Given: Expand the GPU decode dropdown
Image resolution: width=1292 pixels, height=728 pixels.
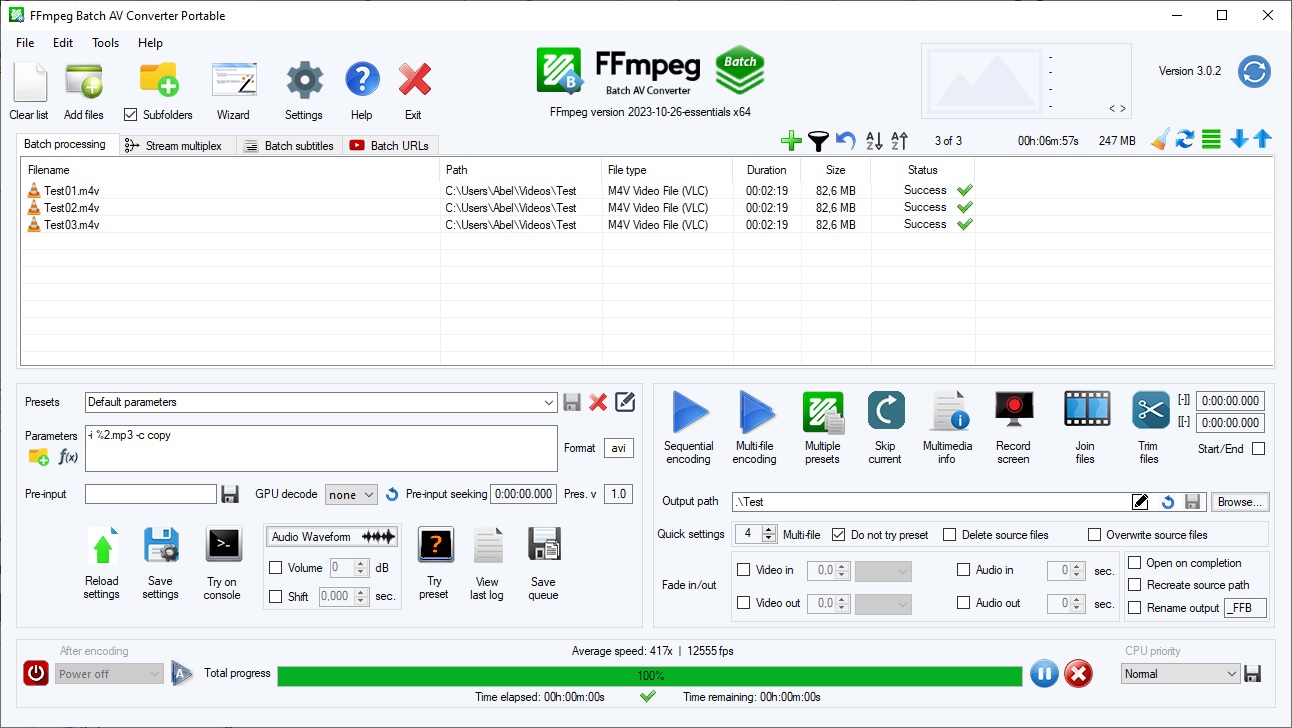Looking at the screenshot, I should (351, 494).
